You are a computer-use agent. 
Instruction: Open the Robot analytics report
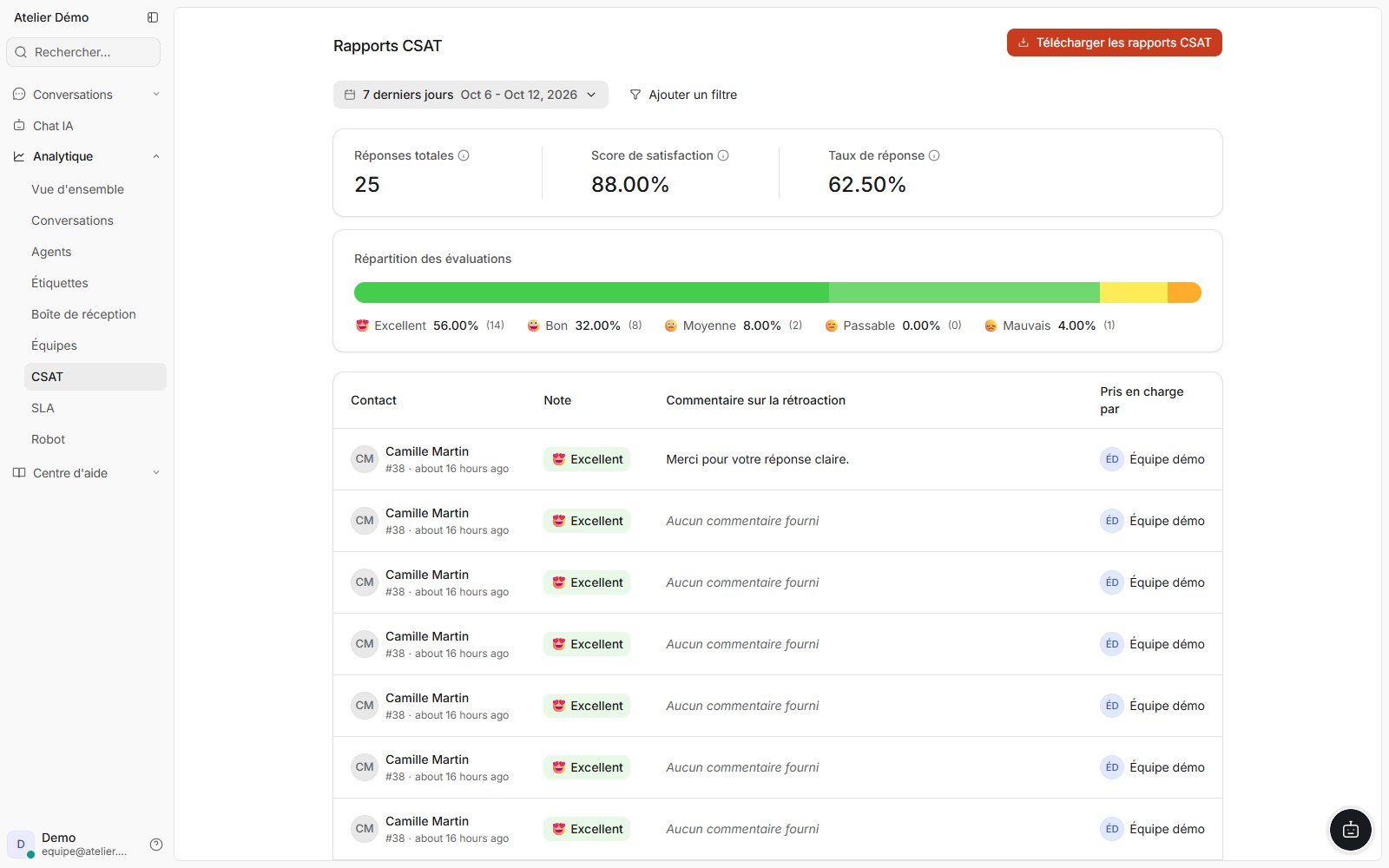(95, 439)
